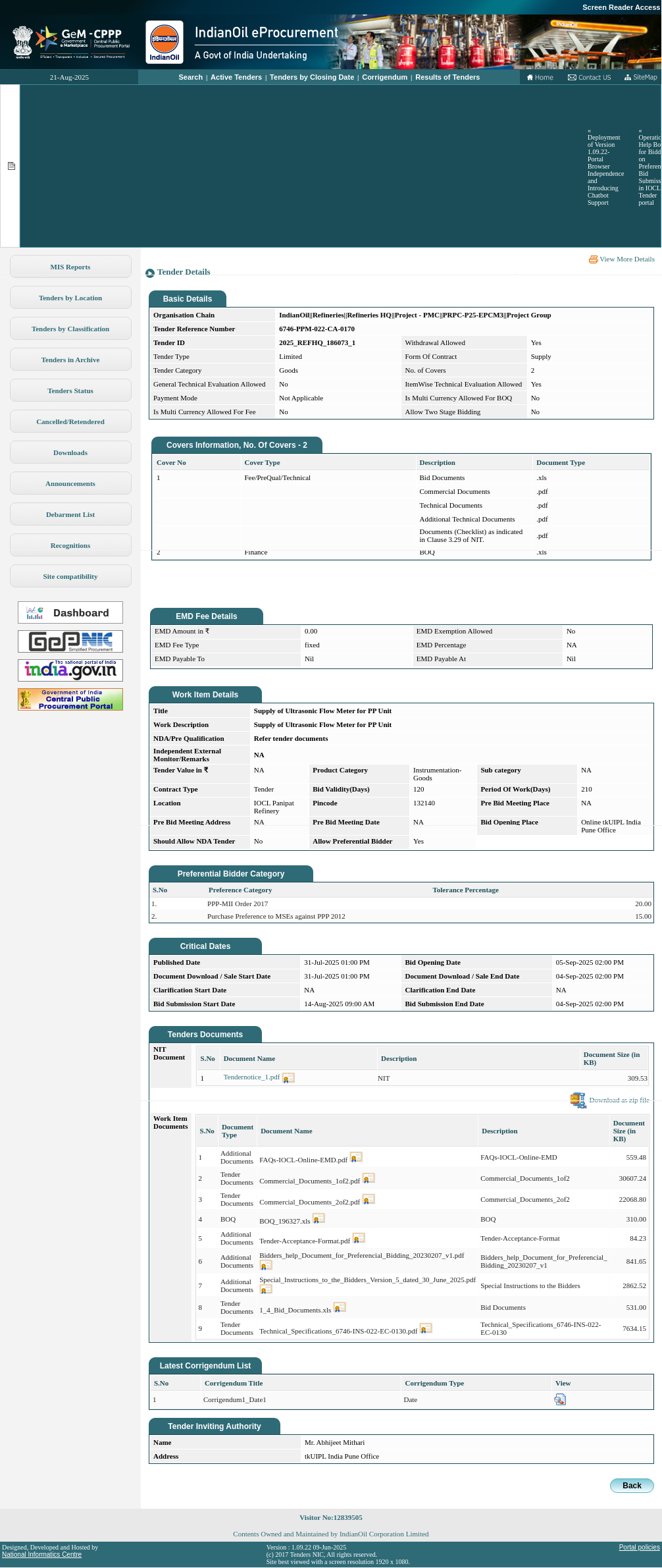Open the MIS Reports sidebar button

pyautogui.click(x=70, y=267)
